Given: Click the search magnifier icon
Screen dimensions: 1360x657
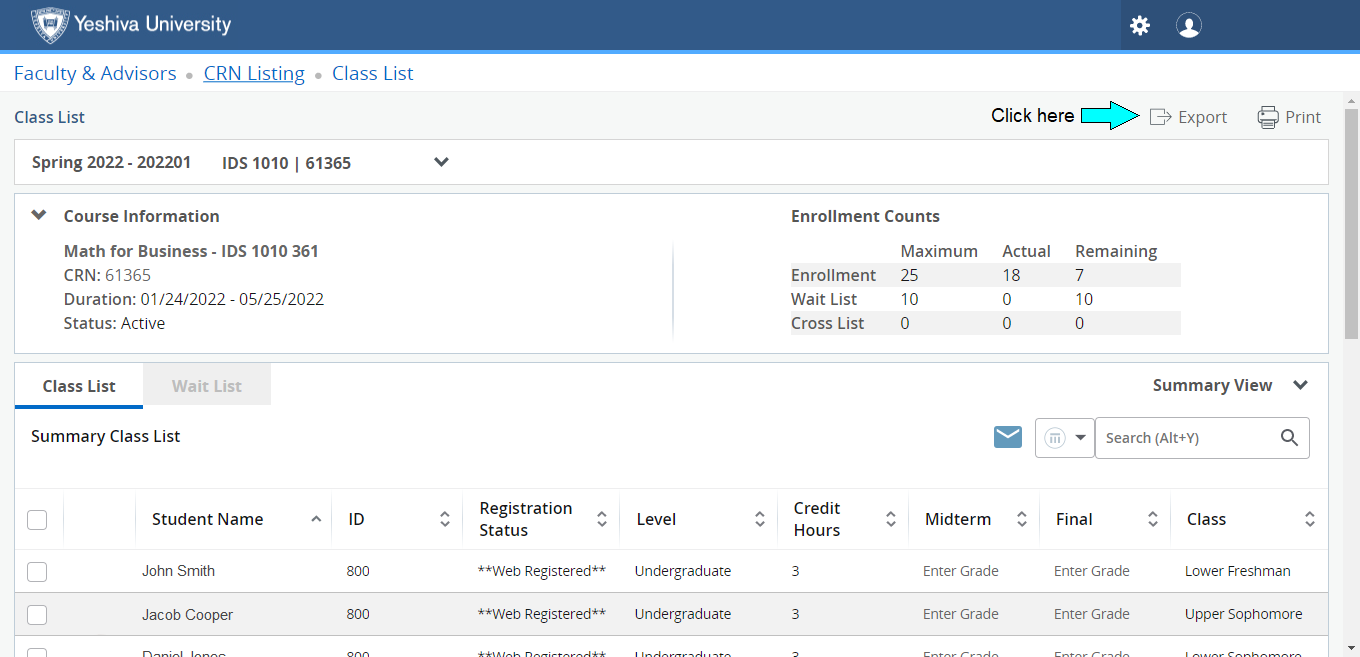Looking at the screenshot, I should coord(1289,437).
